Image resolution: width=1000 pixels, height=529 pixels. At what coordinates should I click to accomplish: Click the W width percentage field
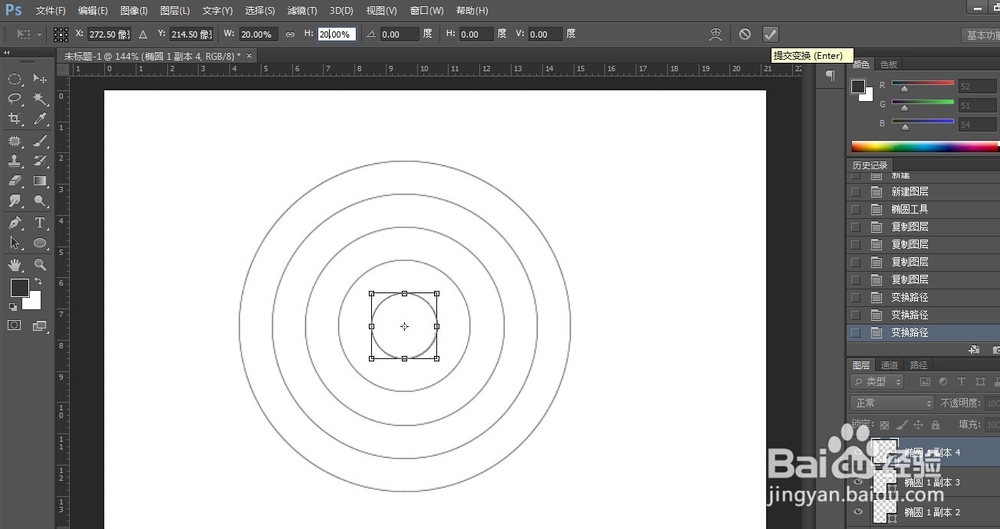click(258, 34)
